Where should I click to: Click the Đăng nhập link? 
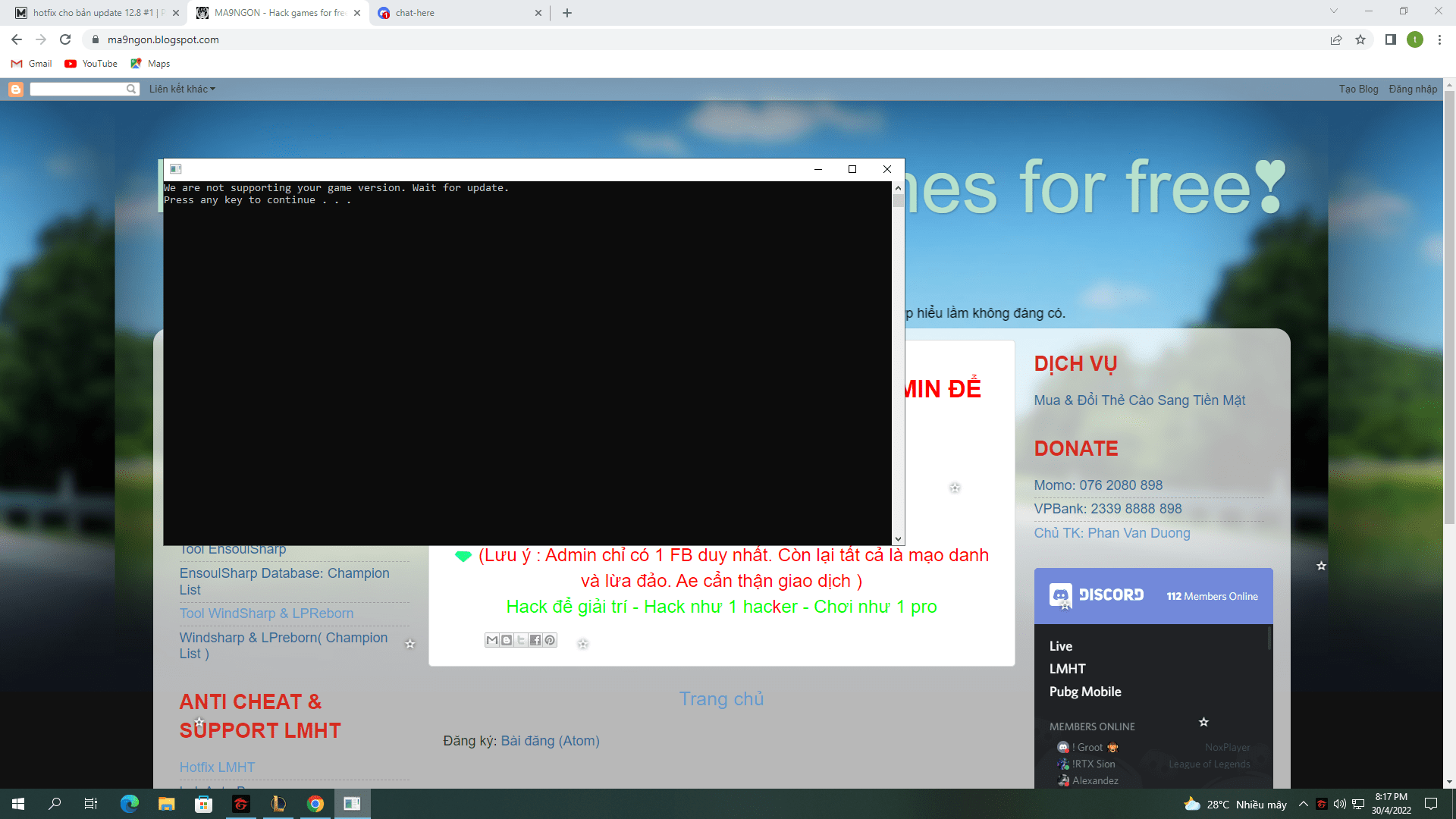coord(1413,89)
